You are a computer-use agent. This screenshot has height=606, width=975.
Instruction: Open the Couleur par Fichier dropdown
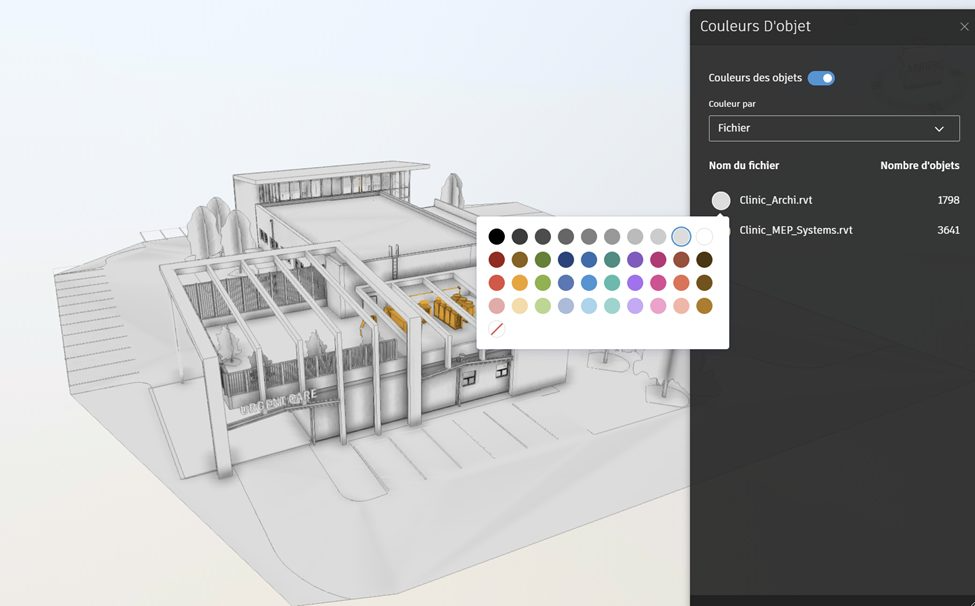pos(833,128)
